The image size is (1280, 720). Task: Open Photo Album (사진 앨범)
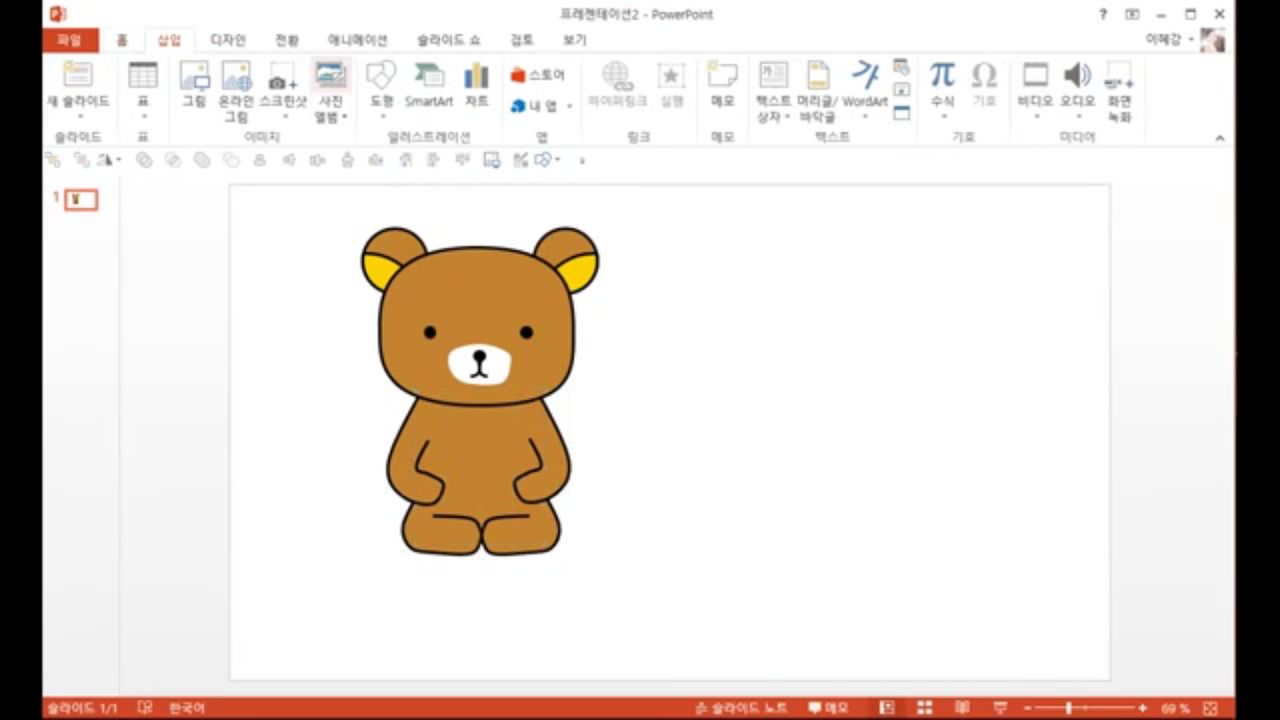point(330,90)
